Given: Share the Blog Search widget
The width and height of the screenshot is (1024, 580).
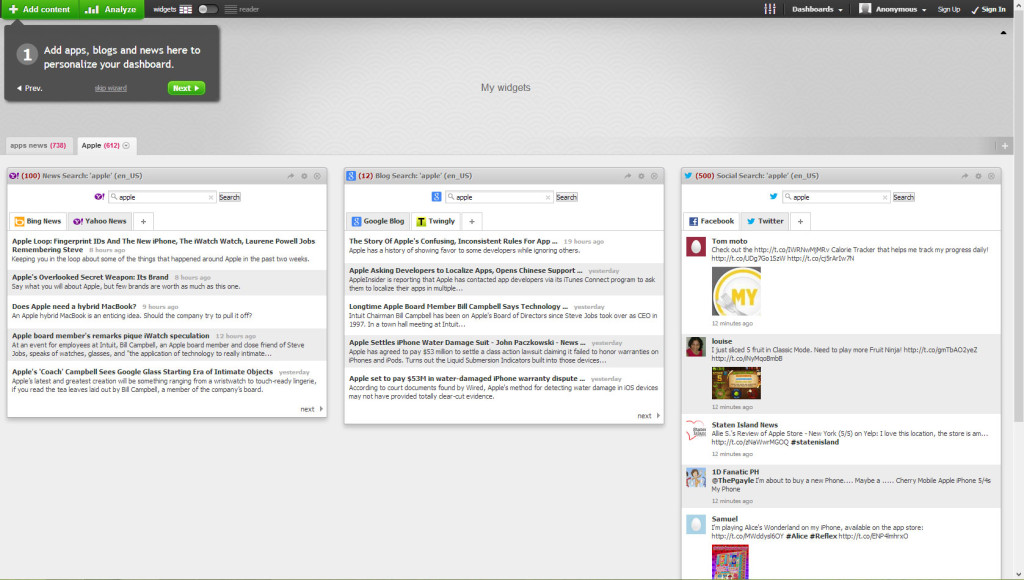Looking at the screenshot, I should (628, 176).
